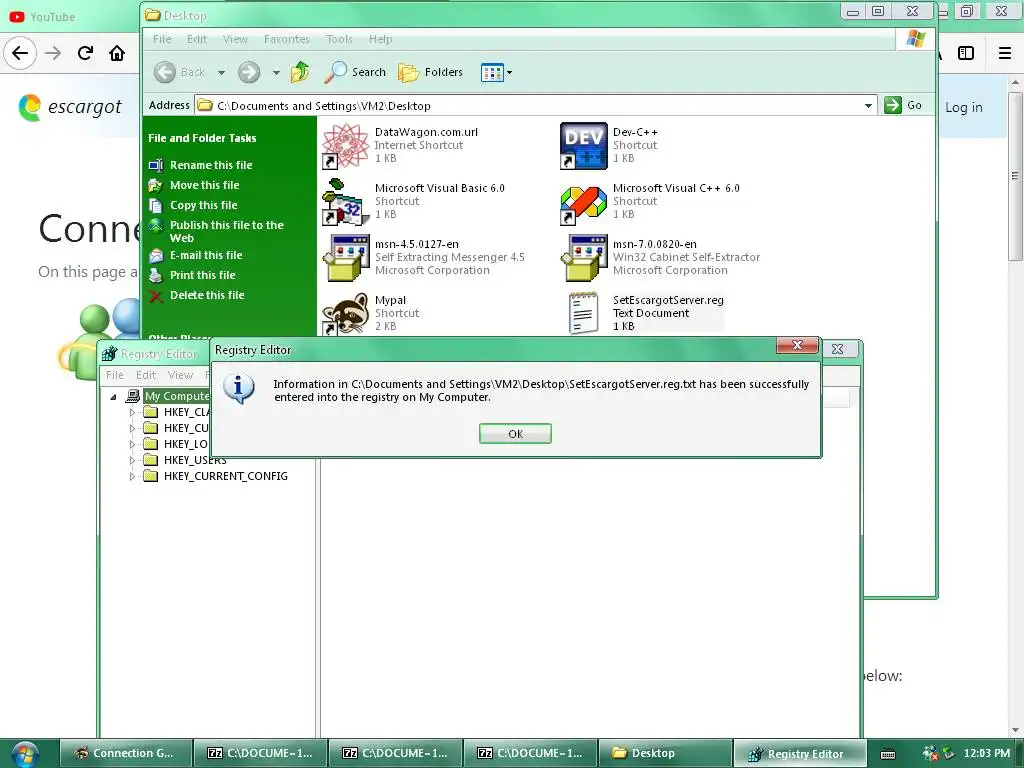Click Publish this file to the Web
The height and width of the screenshot is (768, 1024).
point(227,231)
